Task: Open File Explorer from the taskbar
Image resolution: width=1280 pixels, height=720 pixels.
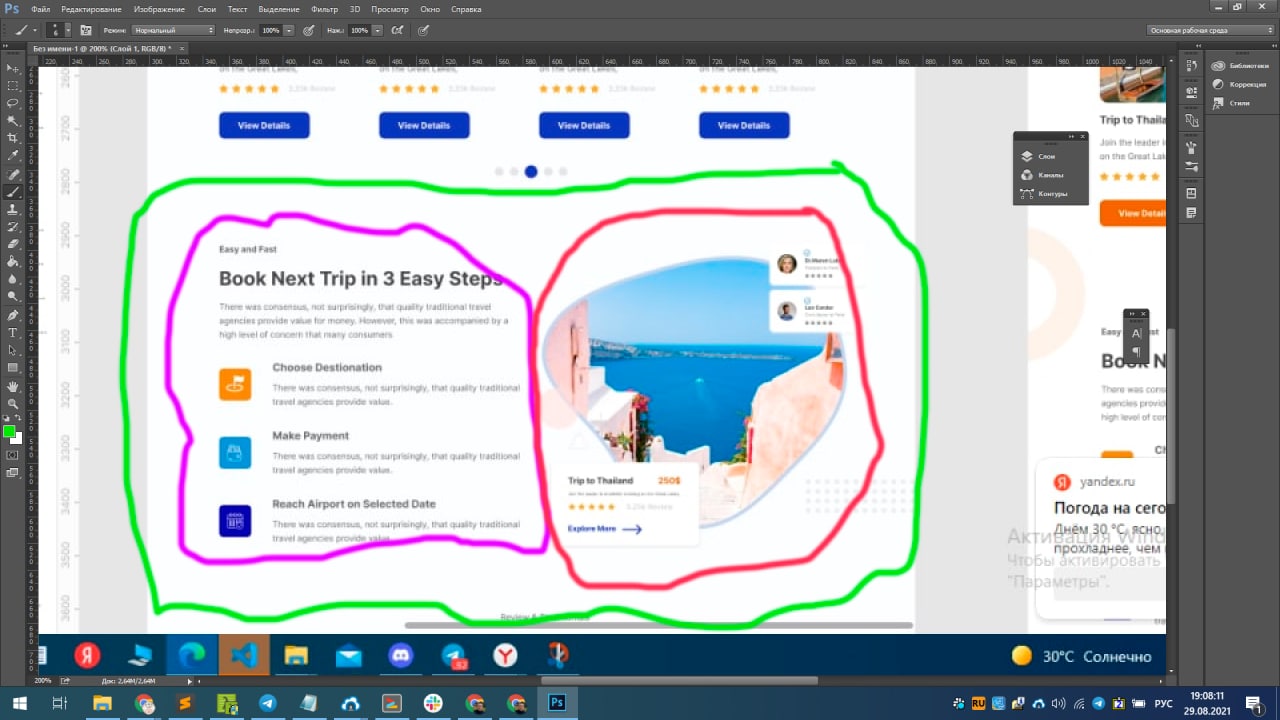Action: click(102, 703)
